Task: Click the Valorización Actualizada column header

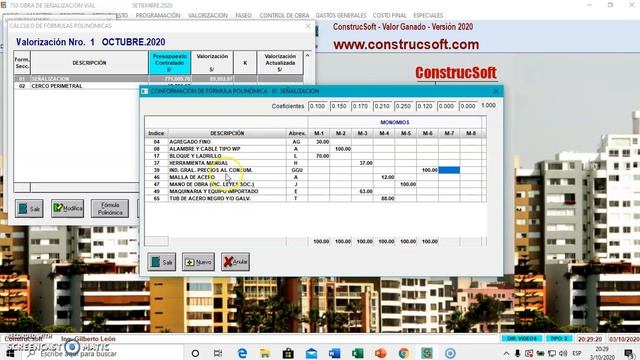Action: (280, 62)
